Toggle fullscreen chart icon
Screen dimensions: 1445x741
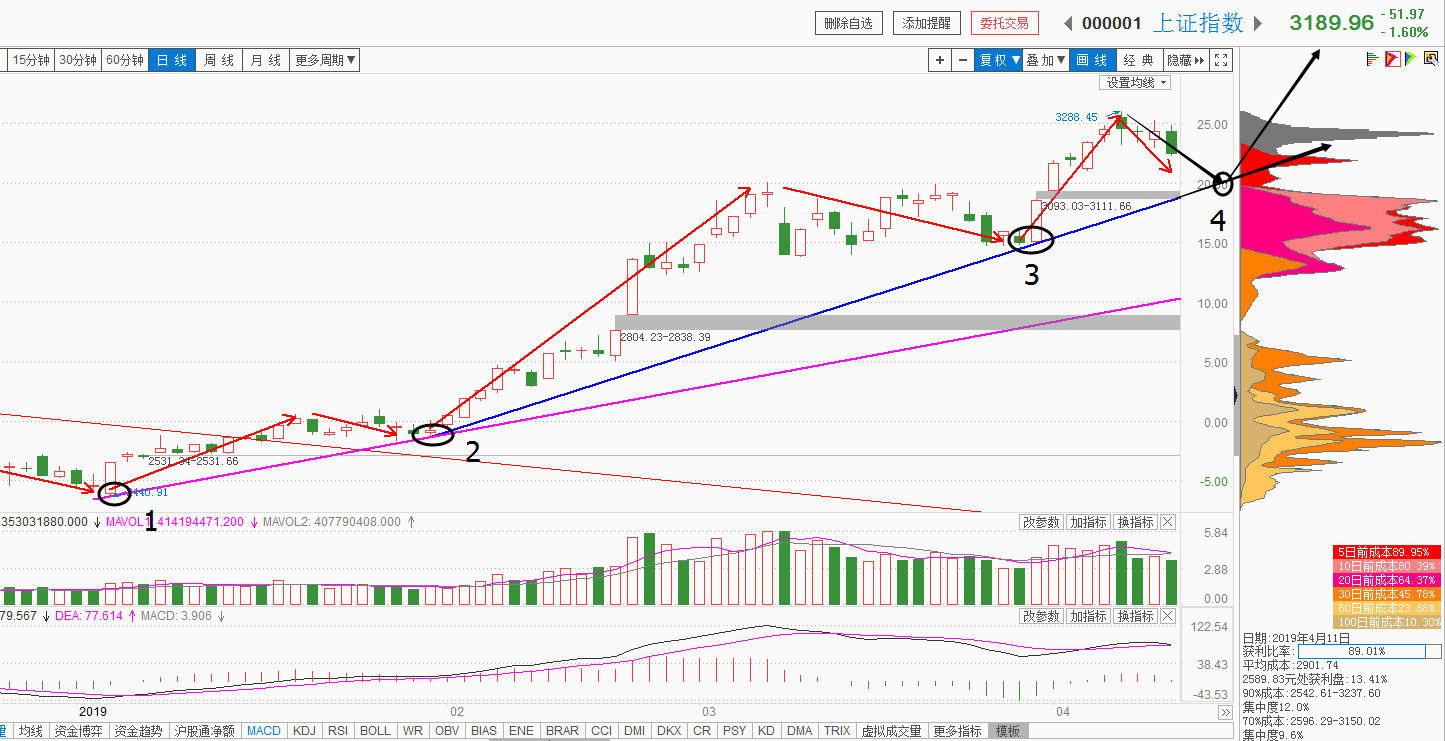click(1221, 60)
